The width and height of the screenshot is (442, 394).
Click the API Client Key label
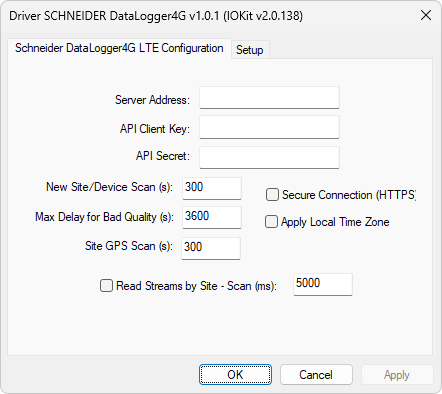(x=155, y=129)
